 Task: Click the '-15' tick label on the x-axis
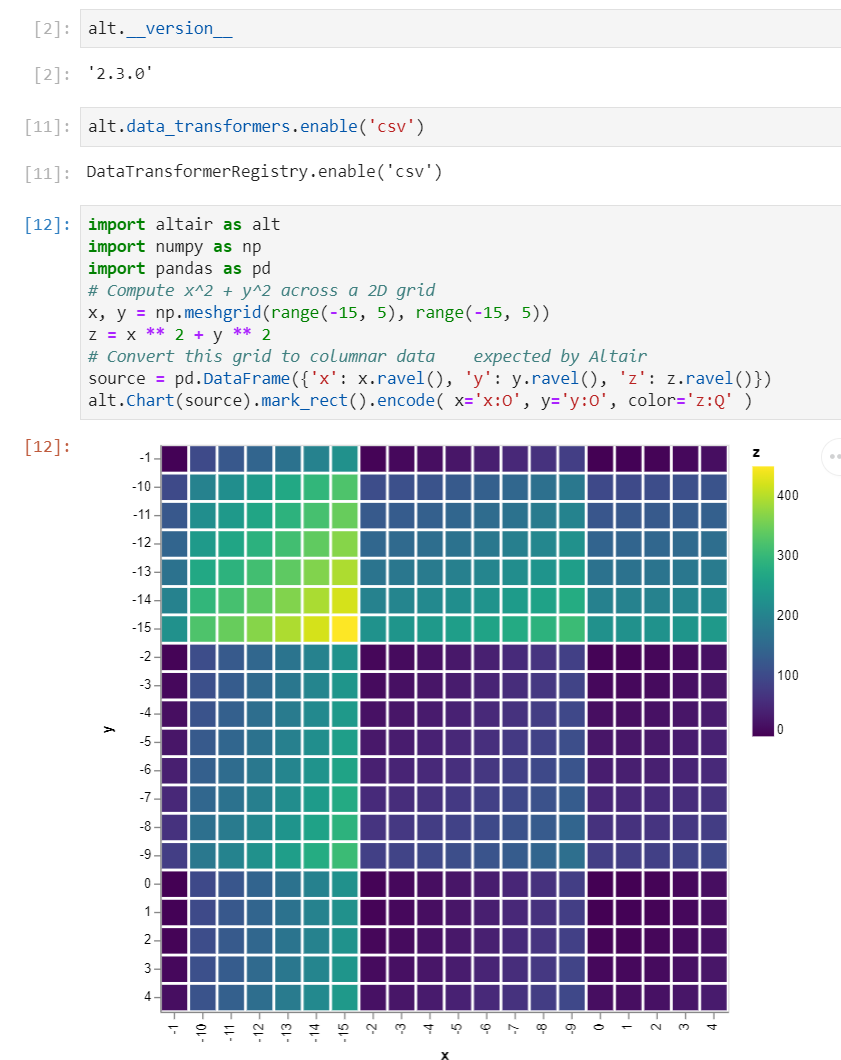pyautogui.click(x=343, y=1032)
